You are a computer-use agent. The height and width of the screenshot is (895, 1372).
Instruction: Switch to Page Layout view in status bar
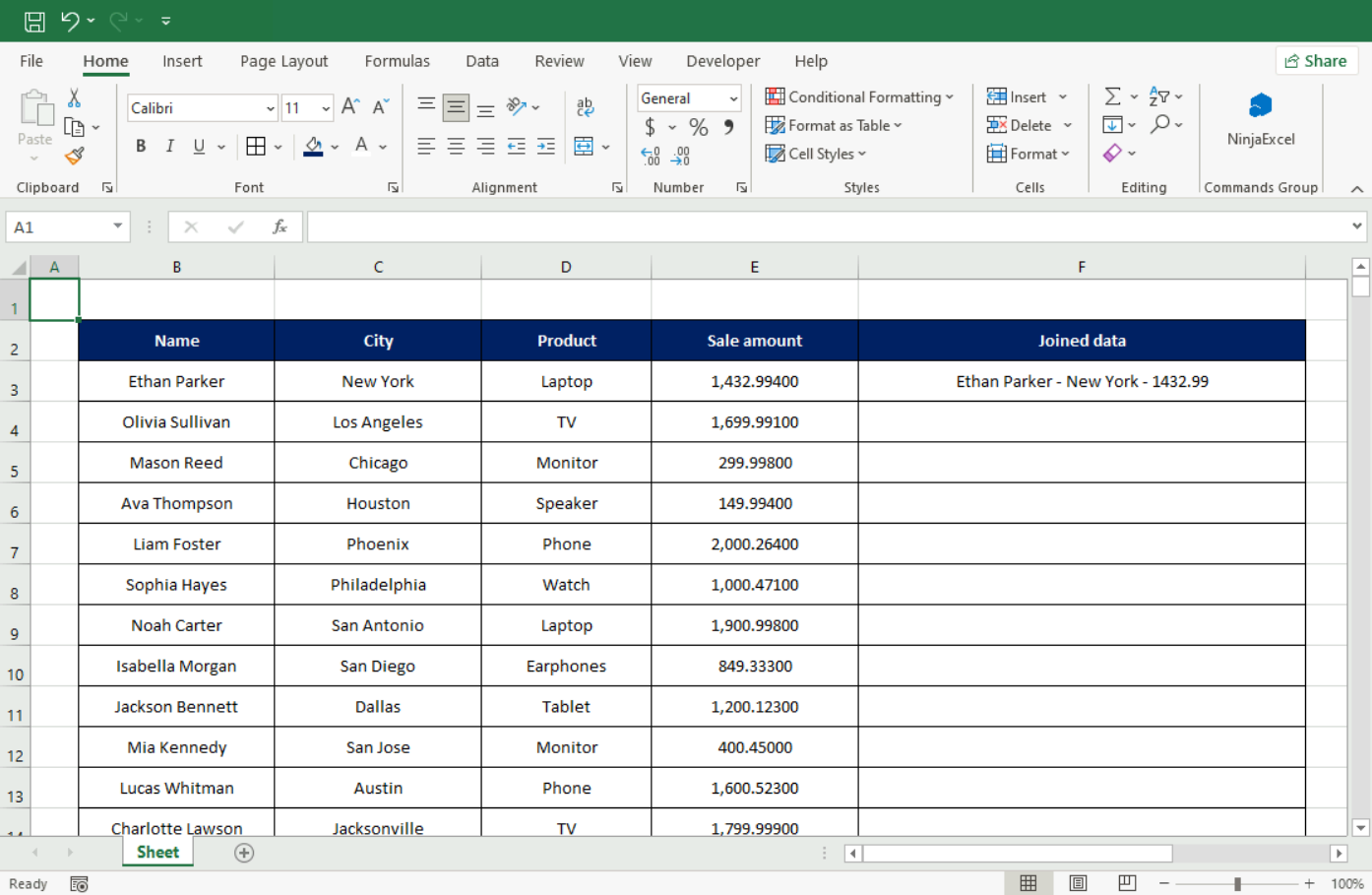pos(1078,883)
